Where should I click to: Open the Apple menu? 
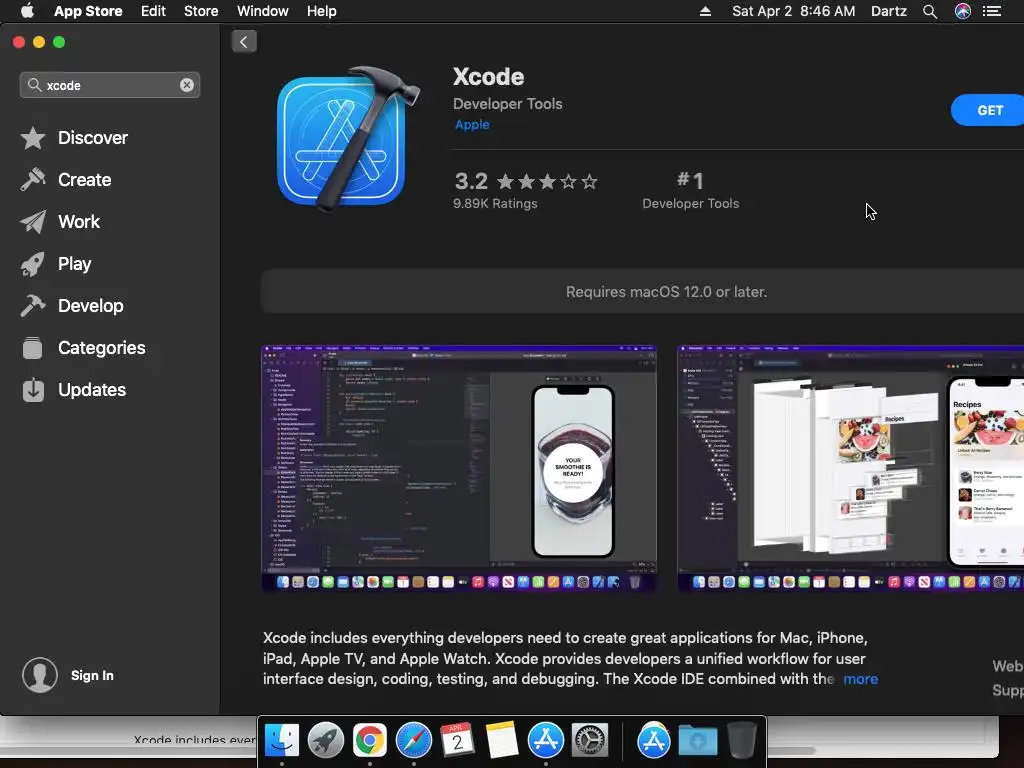(27, 11)
